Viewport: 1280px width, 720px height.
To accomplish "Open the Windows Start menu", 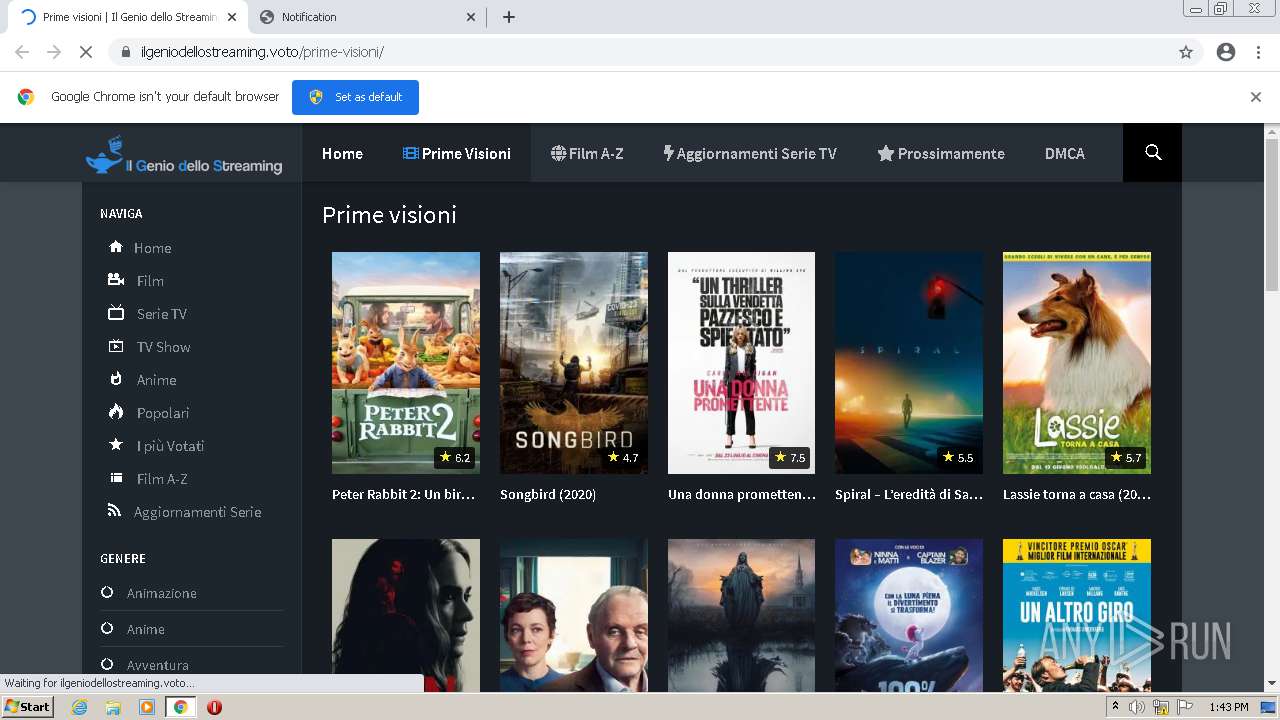I will pos(27,707).
